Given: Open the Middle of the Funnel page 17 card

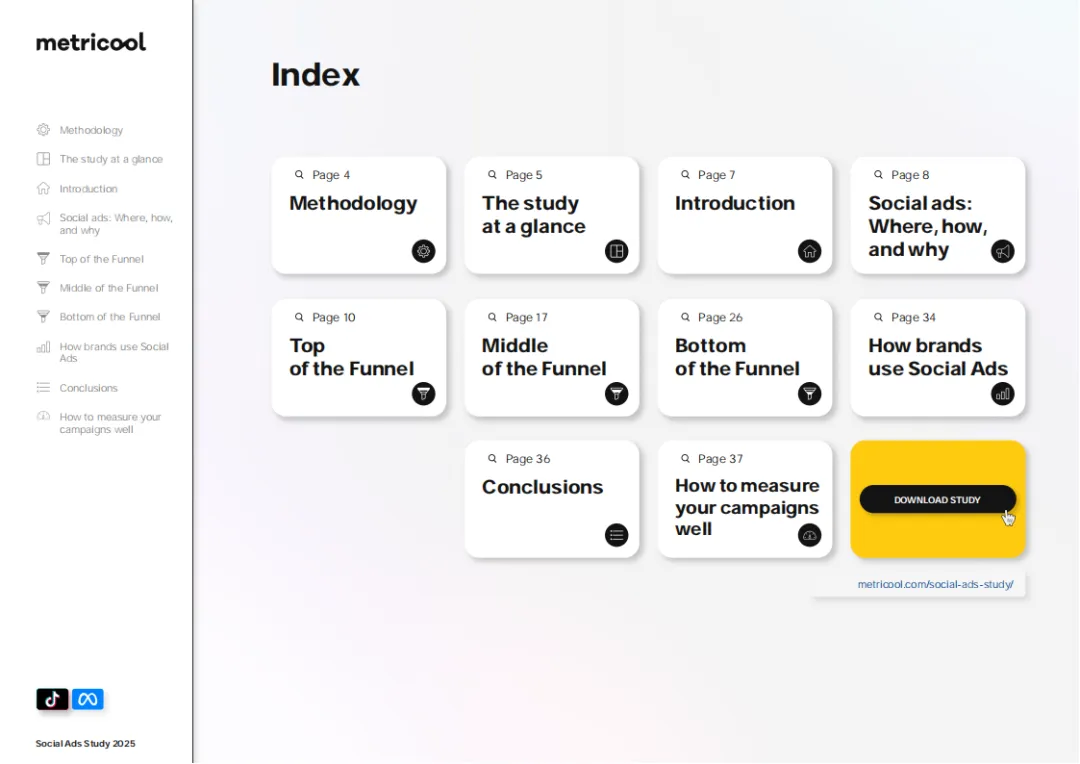Looking at the screenshot, I should (552, 358).
